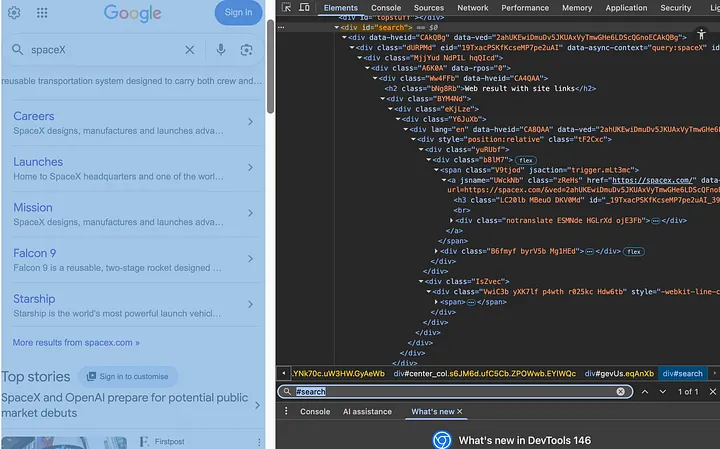720x449 pixels.
Task: Expand the Careers site link chevron
Action: coord(250,123)
